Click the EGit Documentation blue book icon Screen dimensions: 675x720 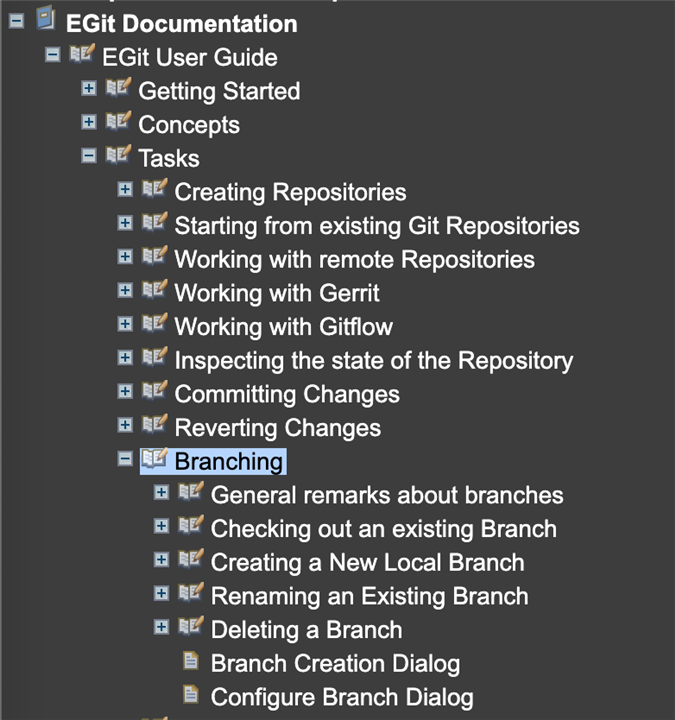46,18
